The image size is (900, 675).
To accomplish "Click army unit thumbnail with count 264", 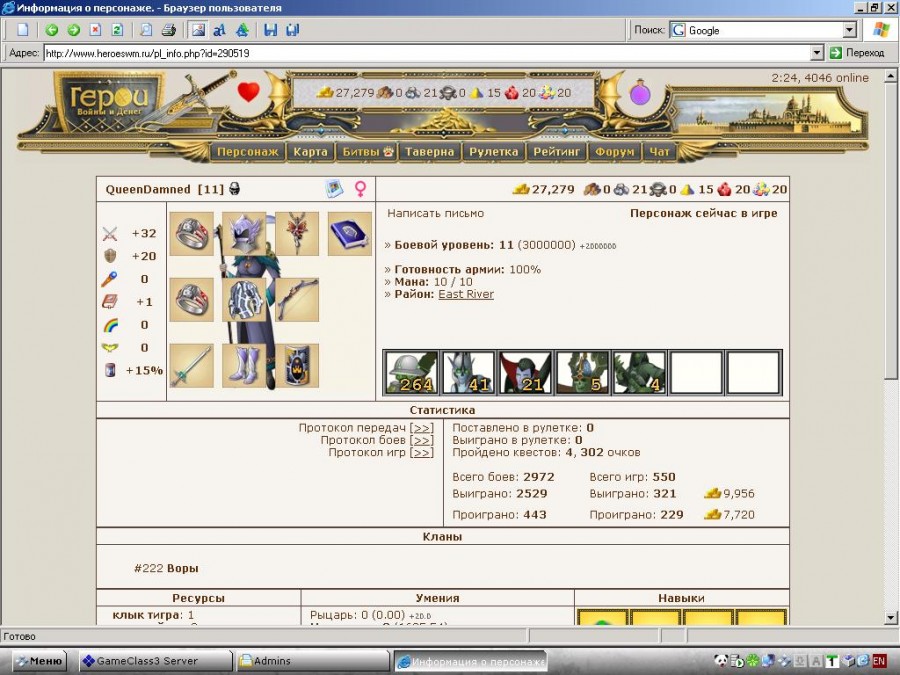I will [x=411, y=373].
